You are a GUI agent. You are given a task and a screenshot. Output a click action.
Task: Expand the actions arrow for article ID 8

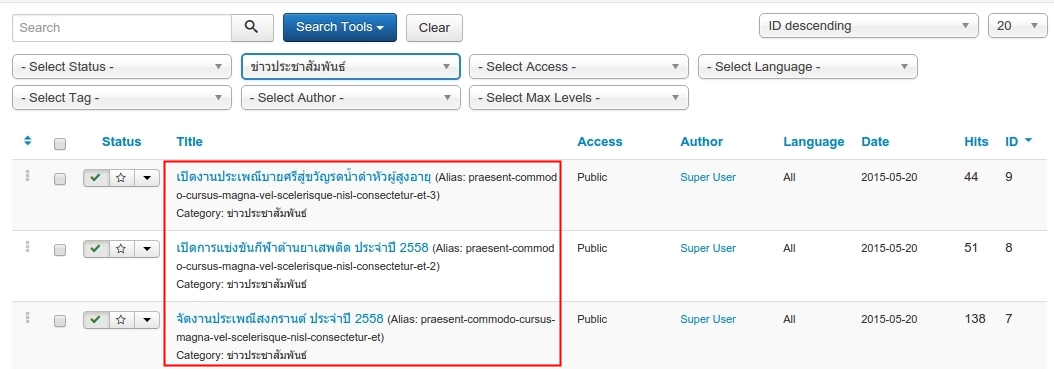pos(147,249)
